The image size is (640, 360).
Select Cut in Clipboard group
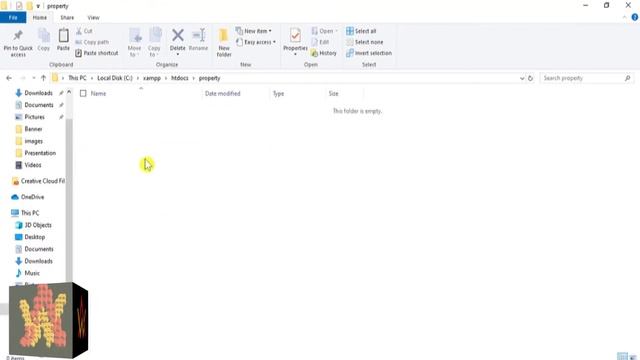84,31
